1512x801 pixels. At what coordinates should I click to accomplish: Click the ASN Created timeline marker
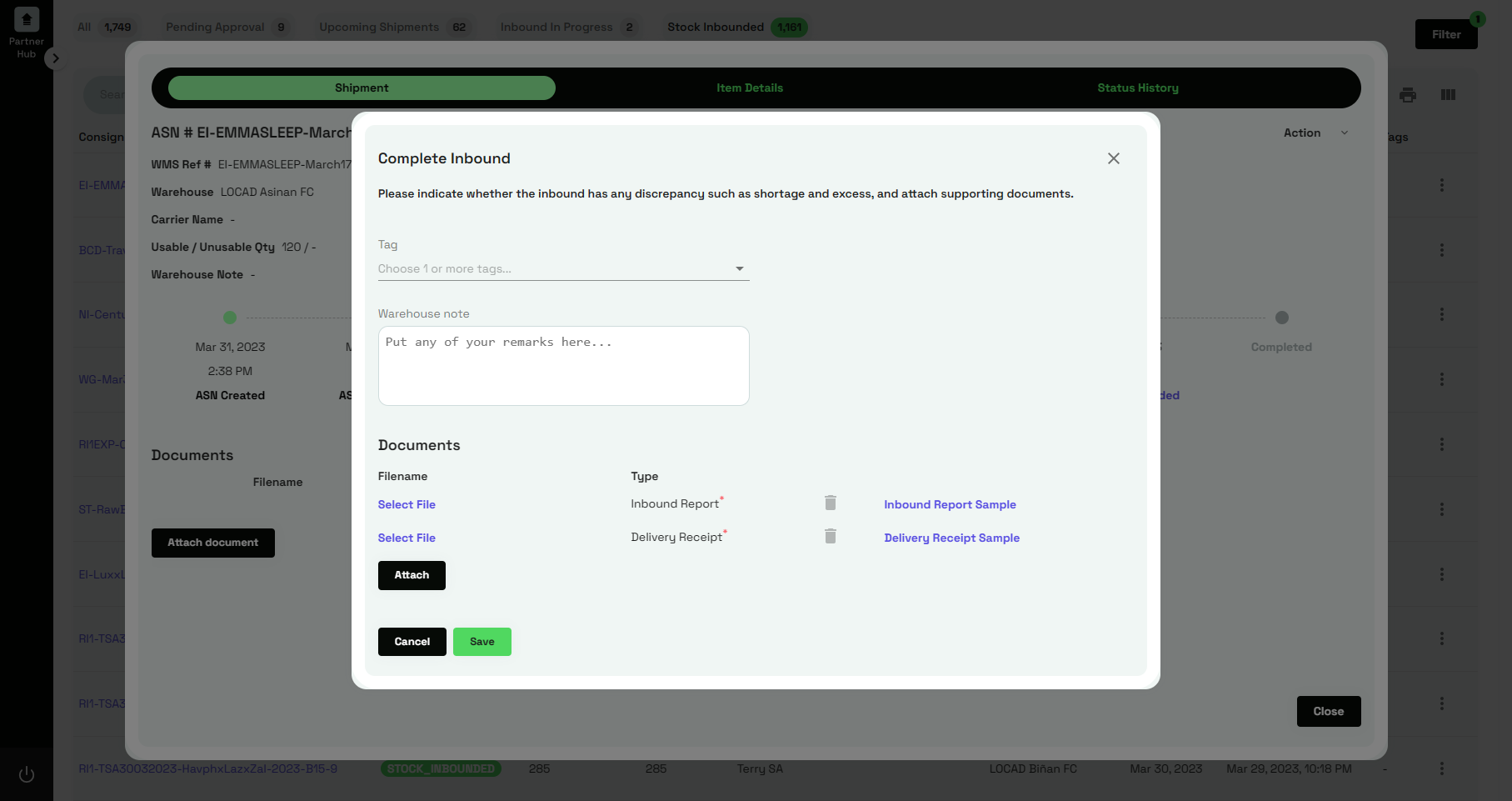[x=230, y=318]
